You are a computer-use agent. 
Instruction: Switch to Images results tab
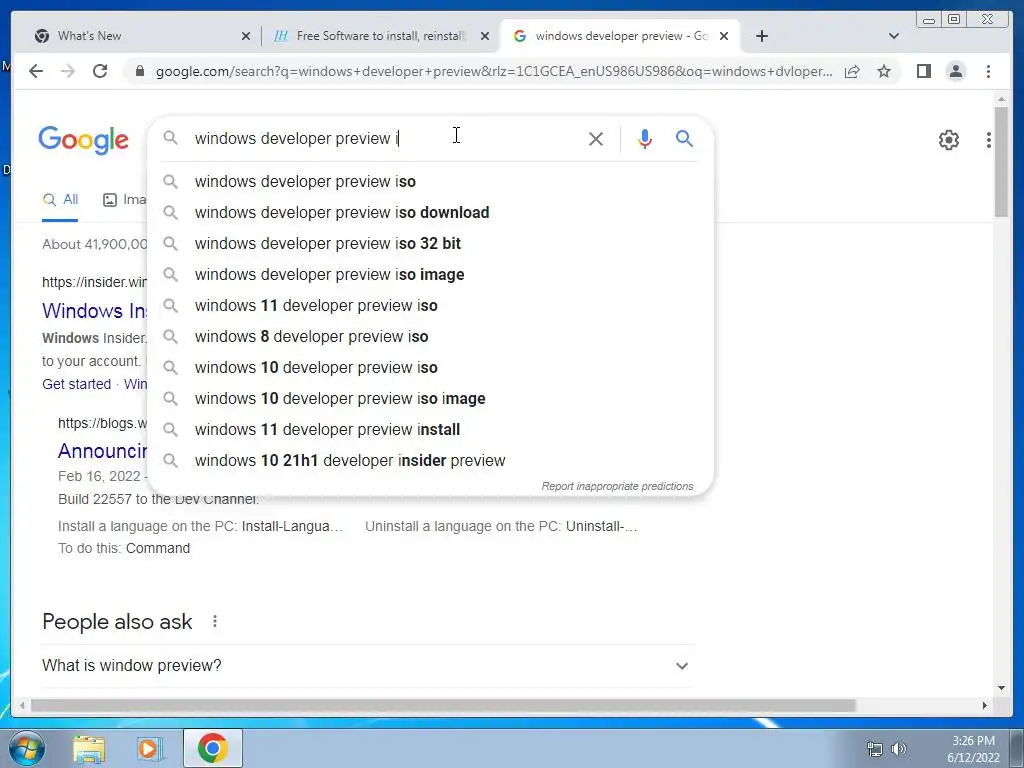click(125, 200)
